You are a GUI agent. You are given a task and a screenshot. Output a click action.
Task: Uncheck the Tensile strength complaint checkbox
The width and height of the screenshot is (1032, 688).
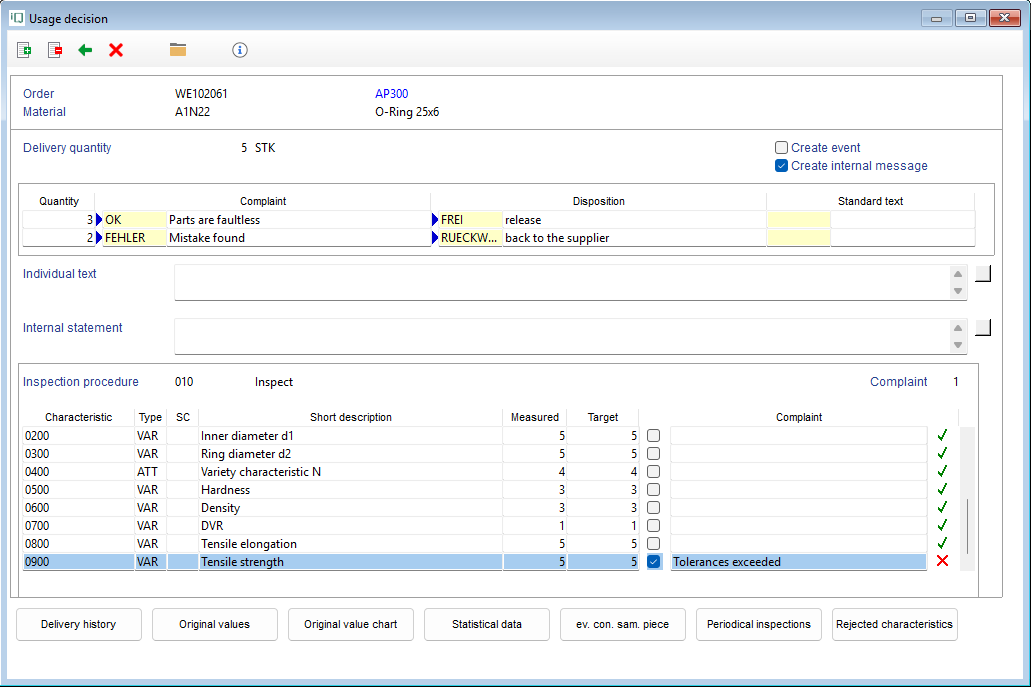click(x=654, y=562)
